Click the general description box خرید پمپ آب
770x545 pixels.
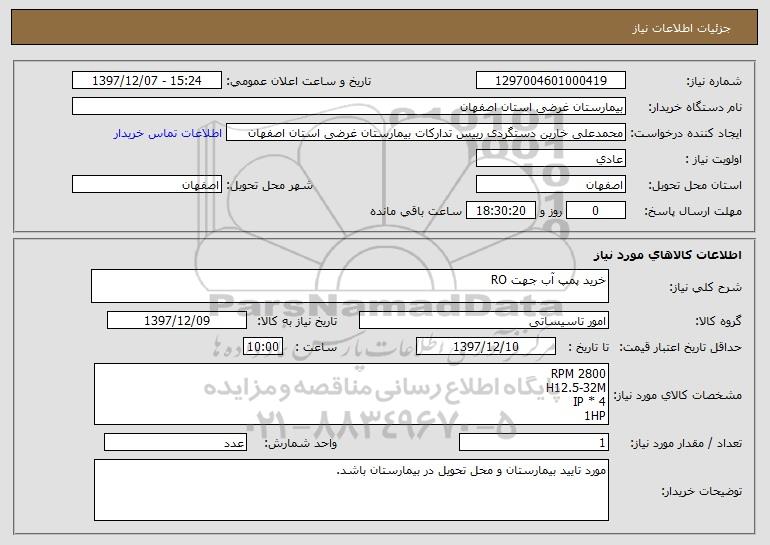pyautogui.click(x=350, y=286)
